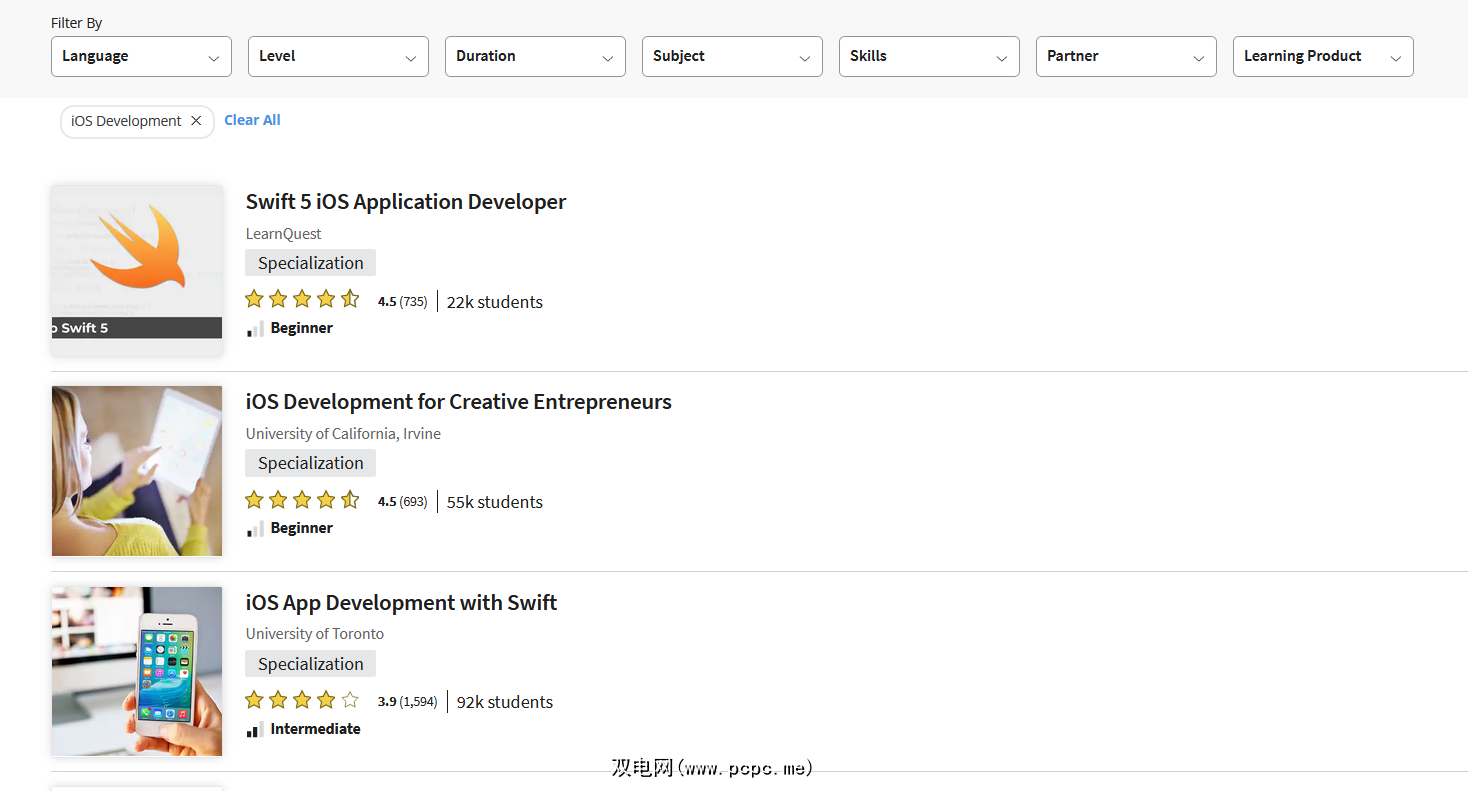Click star rating of Swift 5 iOS course

point(302,299)
